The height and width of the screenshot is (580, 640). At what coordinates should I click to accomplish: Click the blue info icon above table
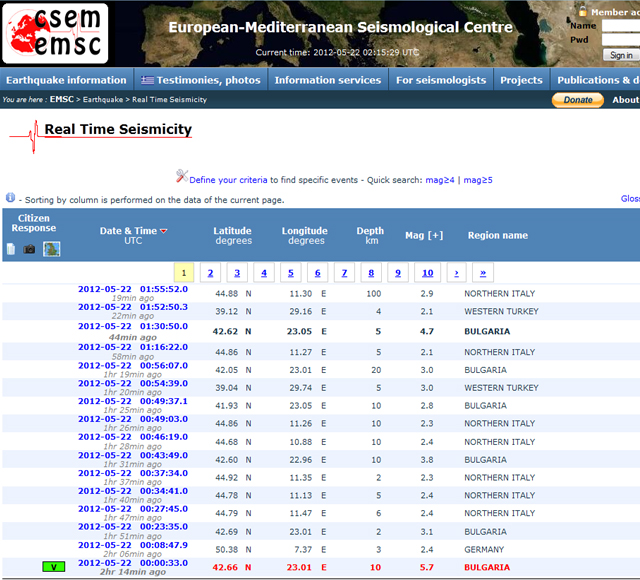tap(10, 199)
